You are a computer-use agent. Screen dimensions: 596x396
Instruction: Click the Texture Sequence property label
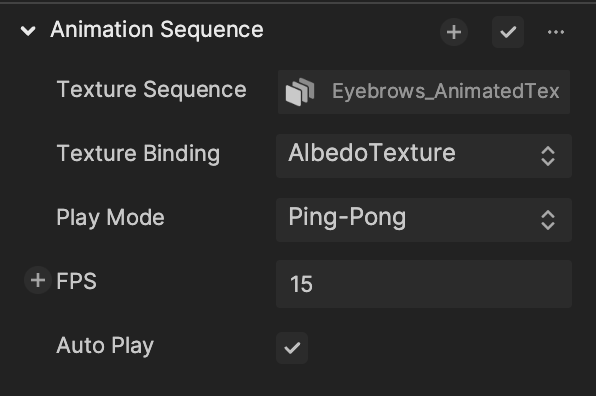tap(152, 90)
